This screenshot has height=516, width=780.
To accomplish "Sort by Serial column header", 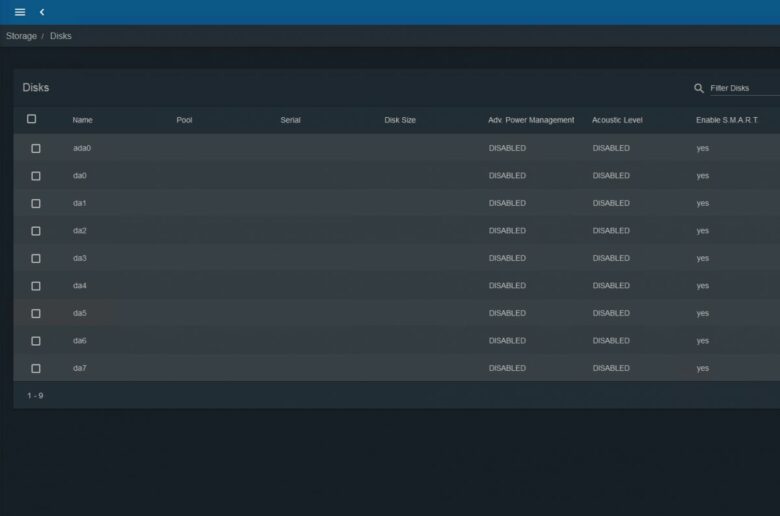I will [x=291, y=120].
